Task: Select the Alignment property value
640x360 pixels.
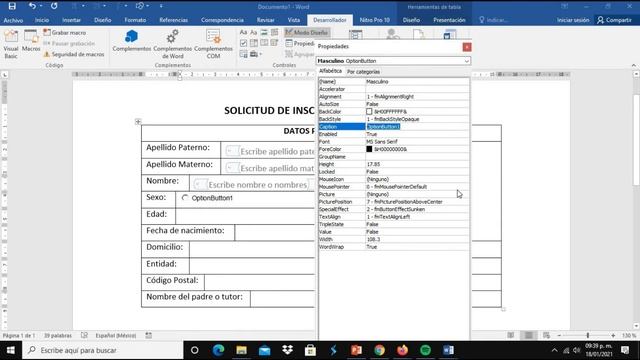Action: (x=417, y=97)
